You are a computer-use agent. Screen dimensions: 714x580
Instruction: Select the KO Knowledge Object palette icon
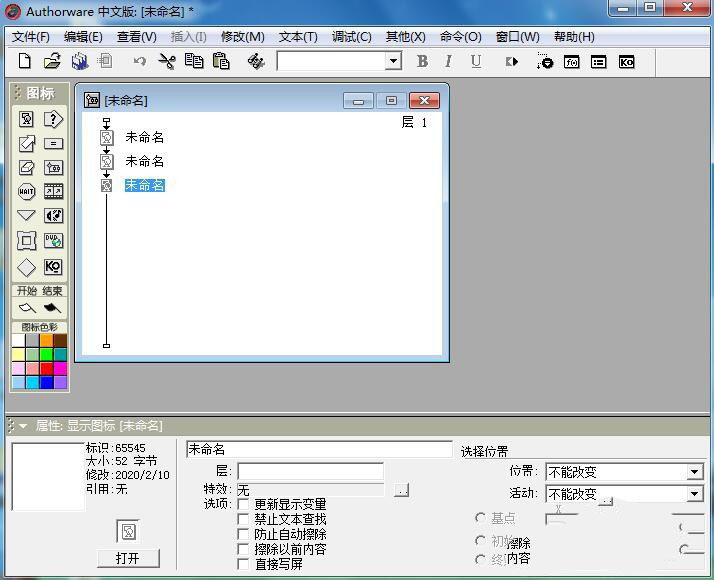click(53, 267)
